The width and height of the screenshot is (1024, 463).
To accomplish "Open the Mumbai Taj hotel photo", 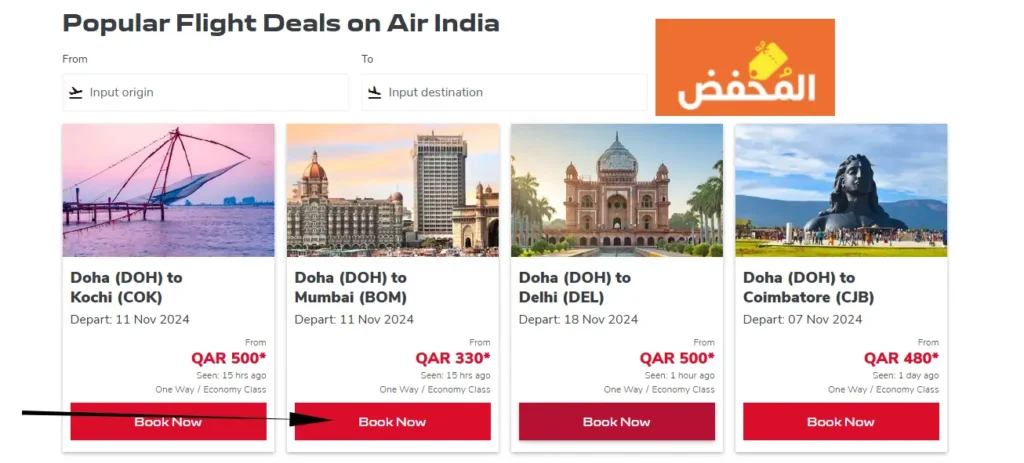I will 392,190.
